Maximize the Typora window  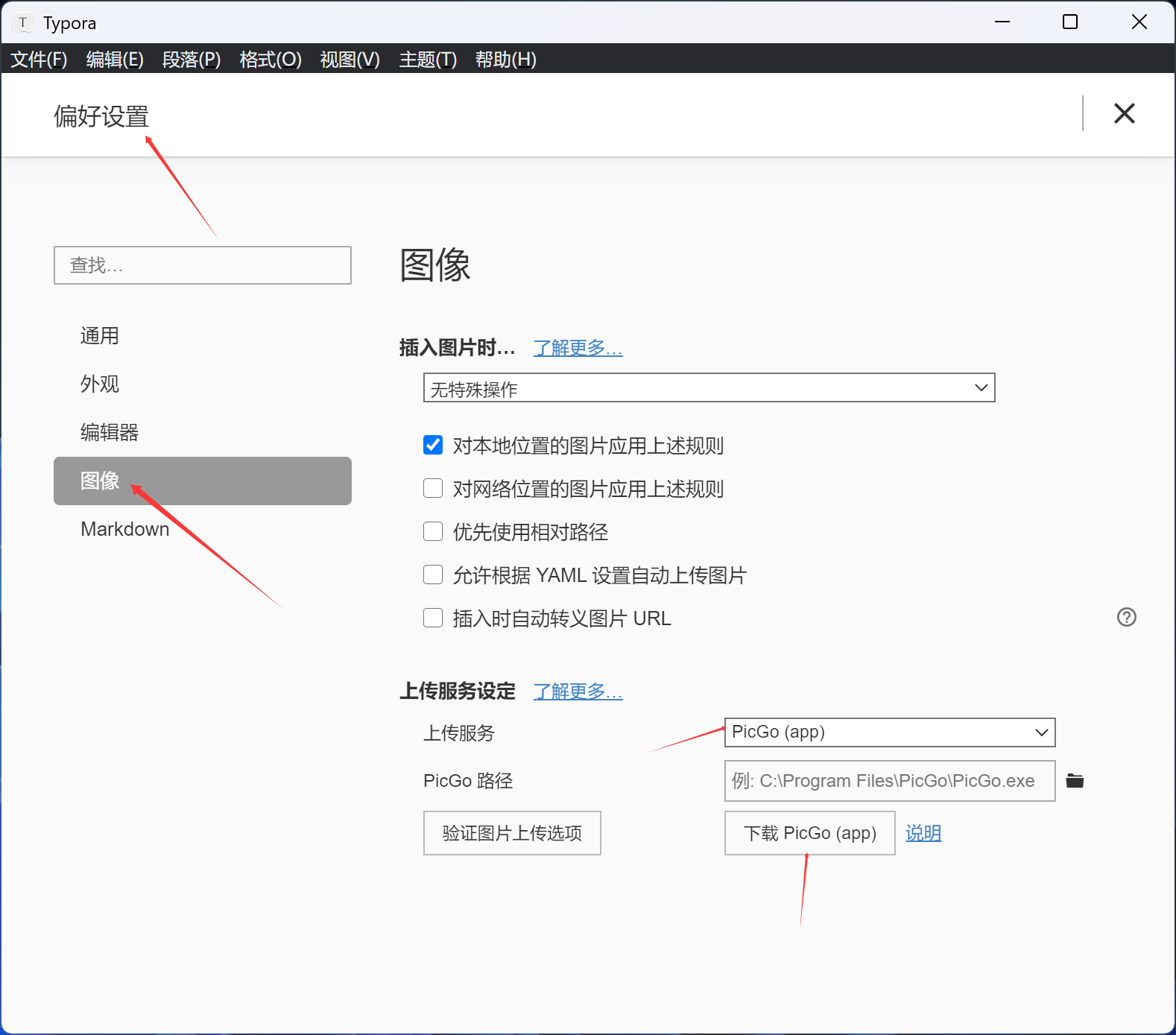1070,22
